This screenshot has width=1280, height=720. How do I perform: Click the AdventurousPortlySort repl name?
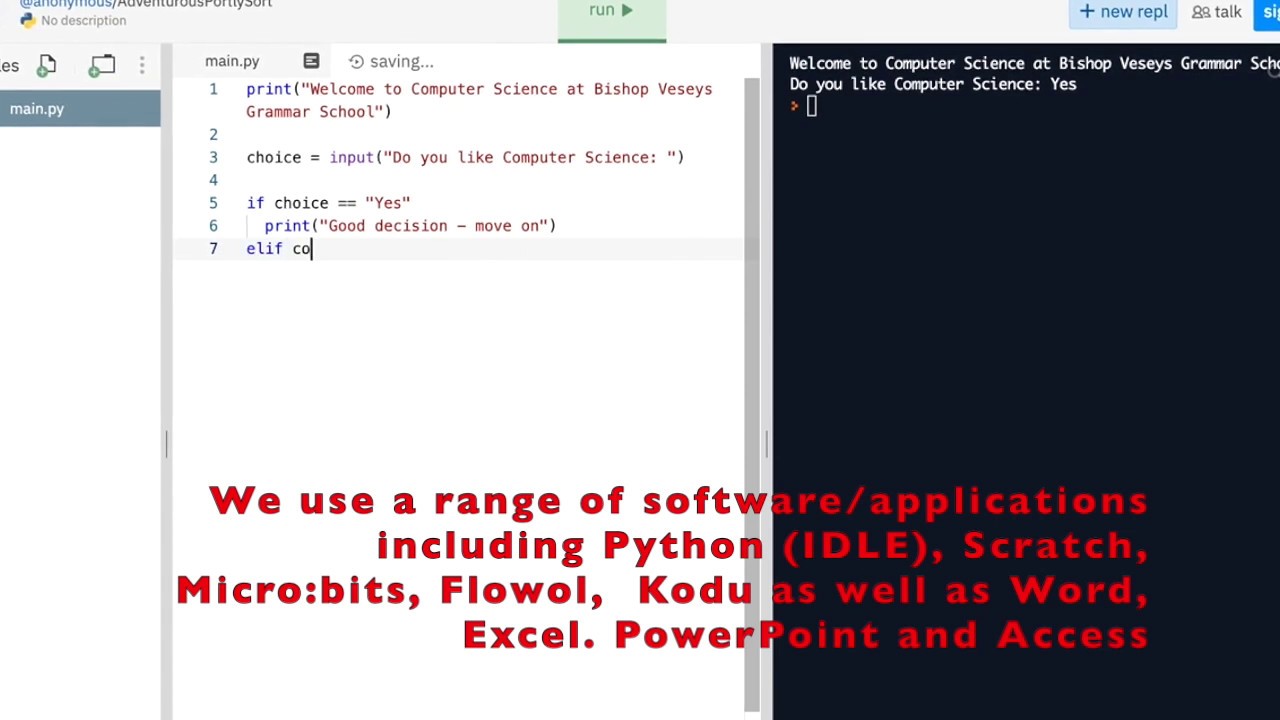click(x=195, y=3)
